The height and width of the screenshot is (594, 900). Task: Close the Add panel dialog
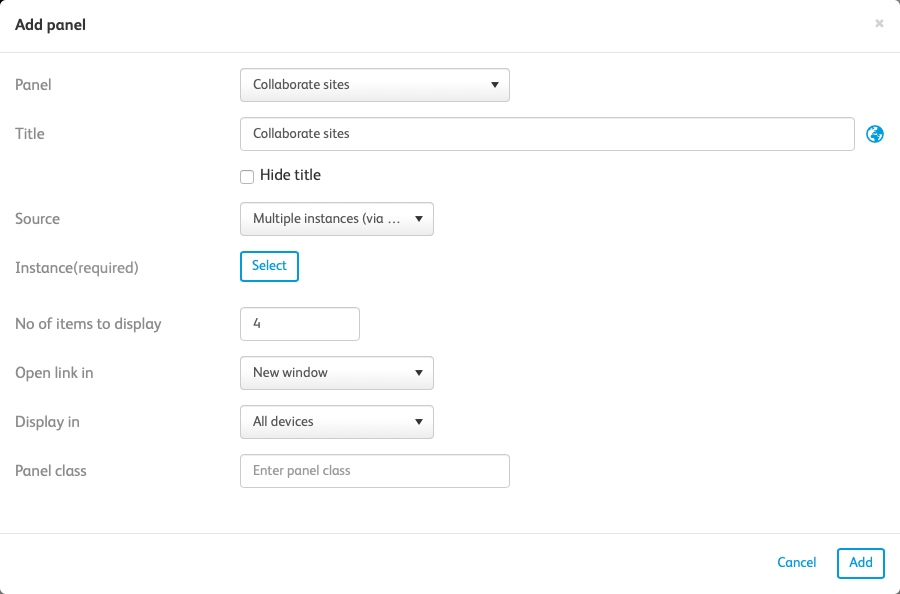[x=879, y=24]
